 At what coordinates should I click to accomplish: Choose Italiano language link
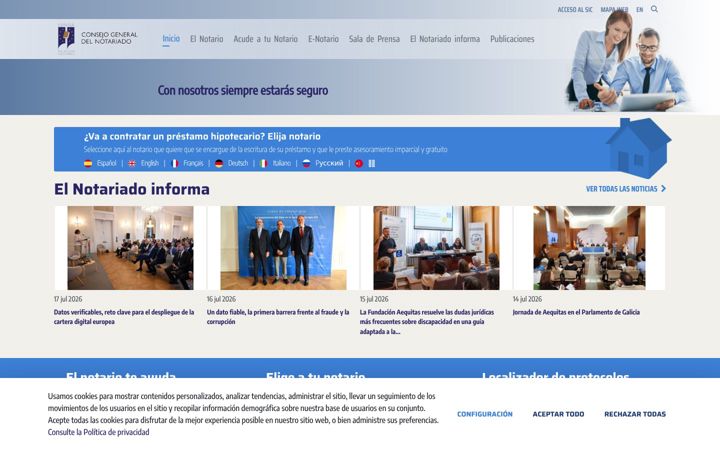click(x=281, y=163)
